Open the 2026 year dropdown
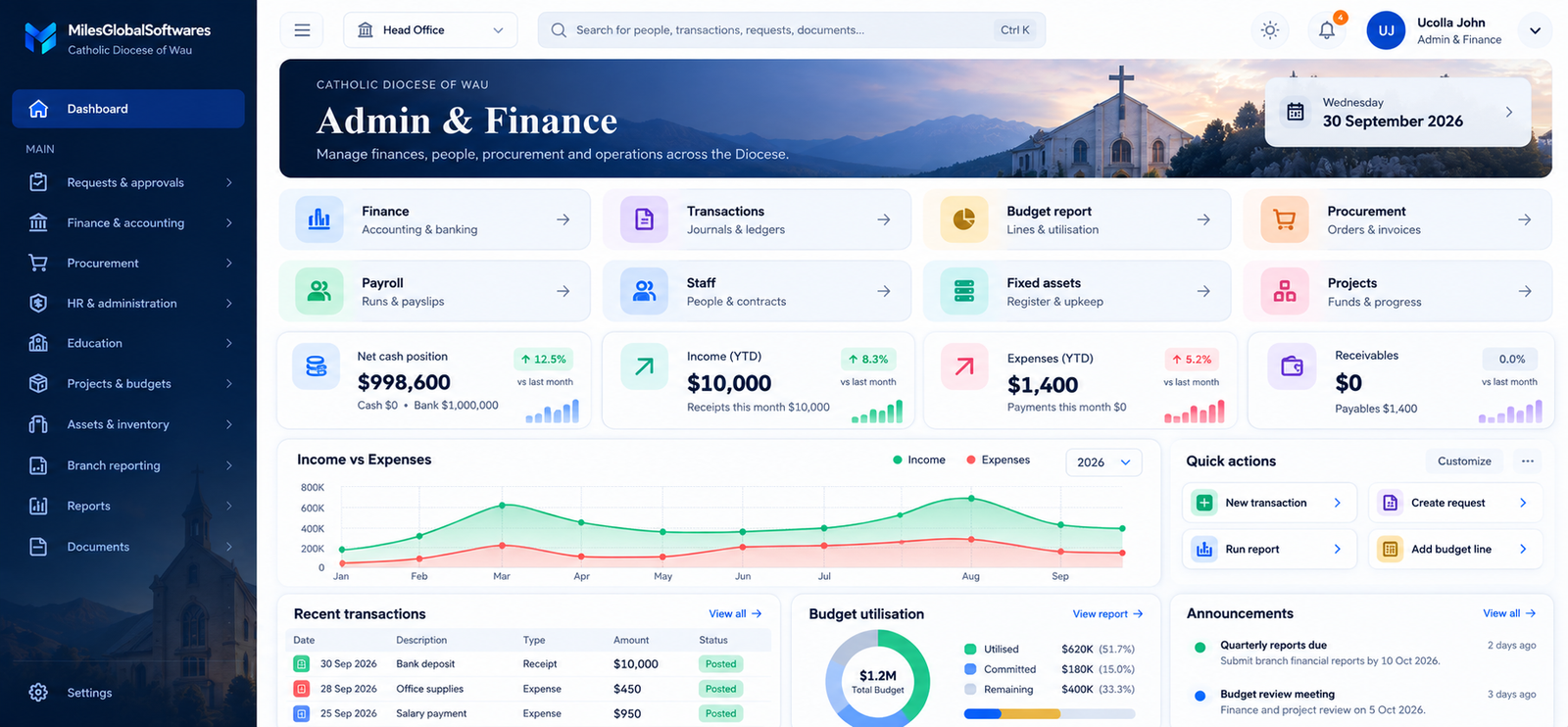 click(1103, 462)
